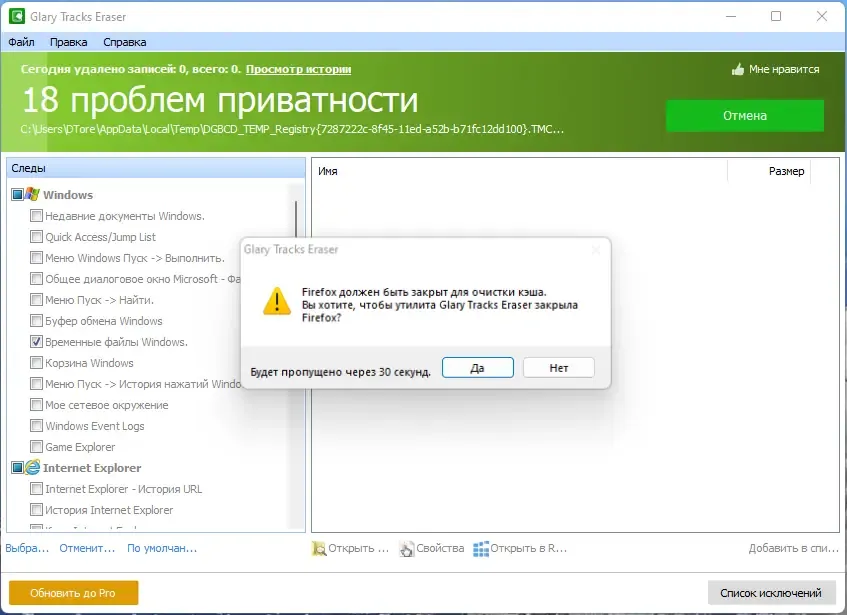Screen dimensions: 847x615
Task: Enable the Windows Event Logs checkbox
Action: coord(36,426)
